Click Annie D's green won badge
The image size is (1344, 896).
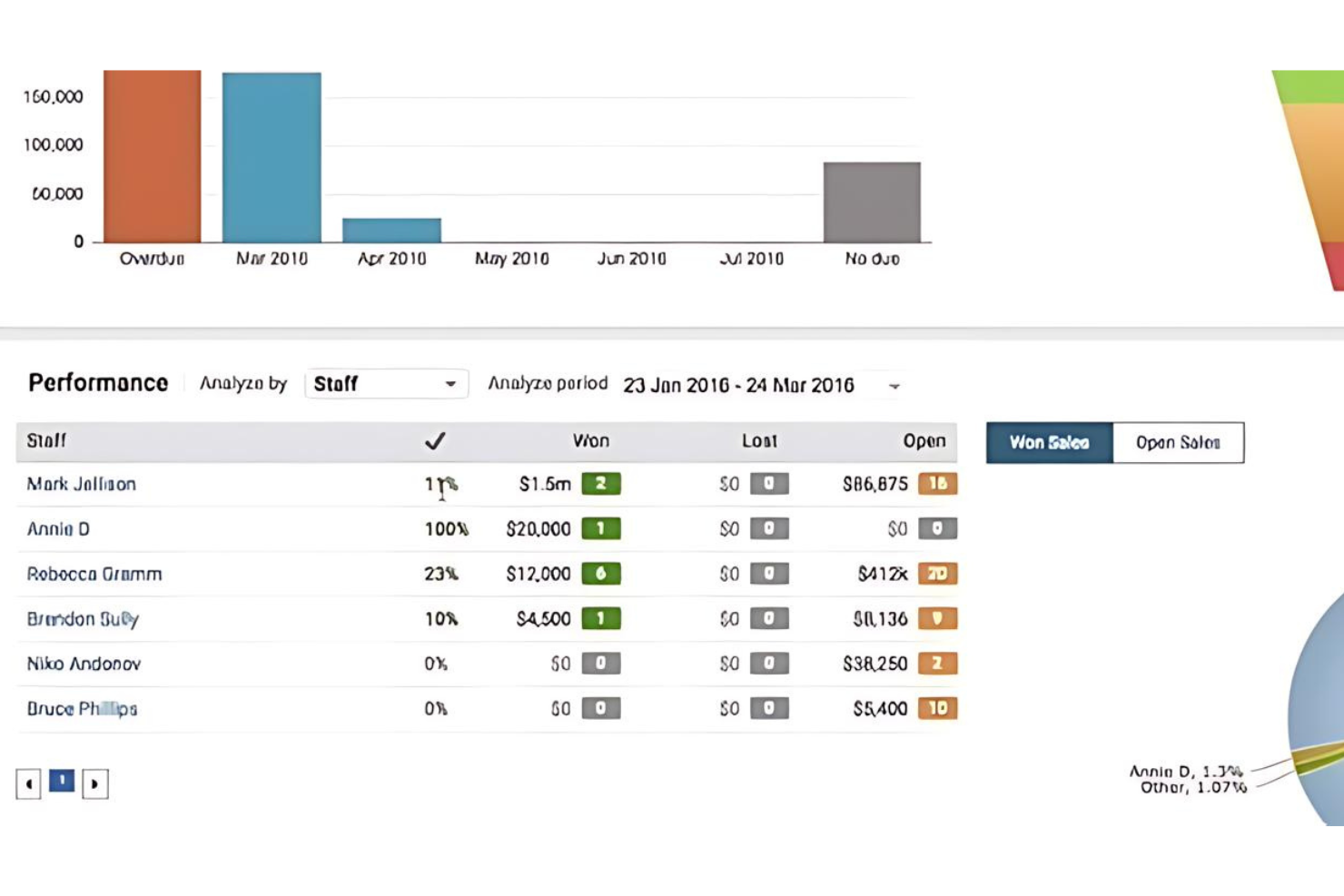click(x=601, y=528)
